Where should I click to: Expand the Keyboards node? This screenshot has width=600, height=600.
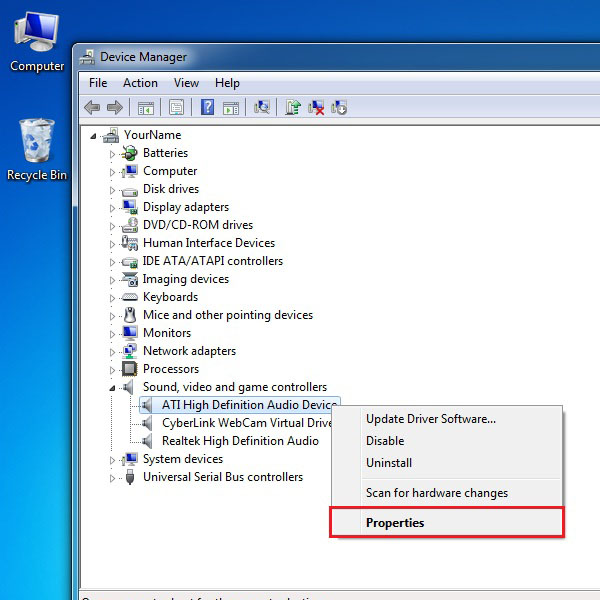(112, 298)
